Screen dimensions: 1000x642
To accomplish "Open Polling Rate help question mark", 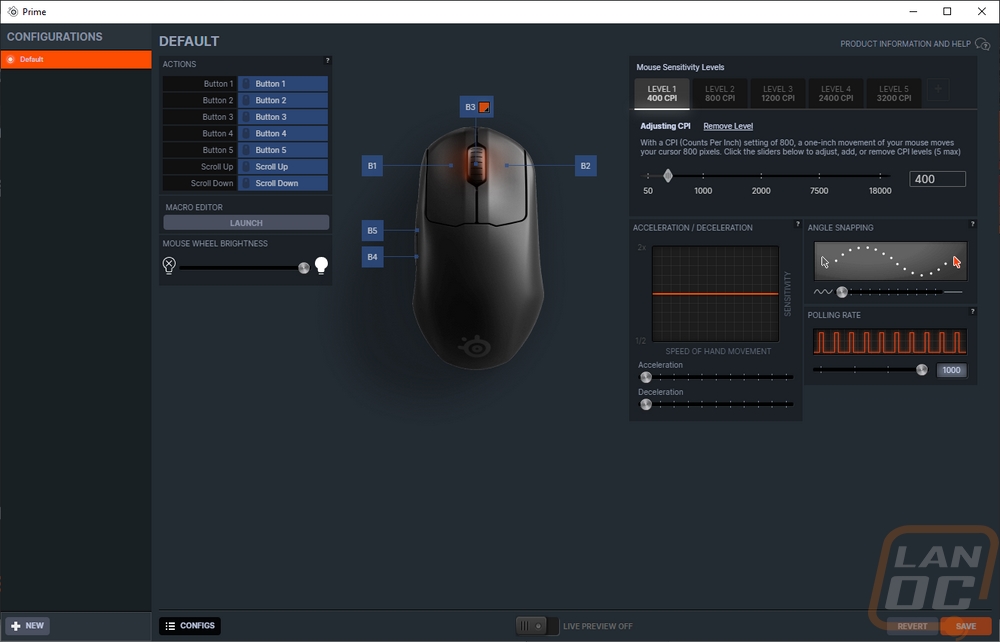I will pos(972,311).
